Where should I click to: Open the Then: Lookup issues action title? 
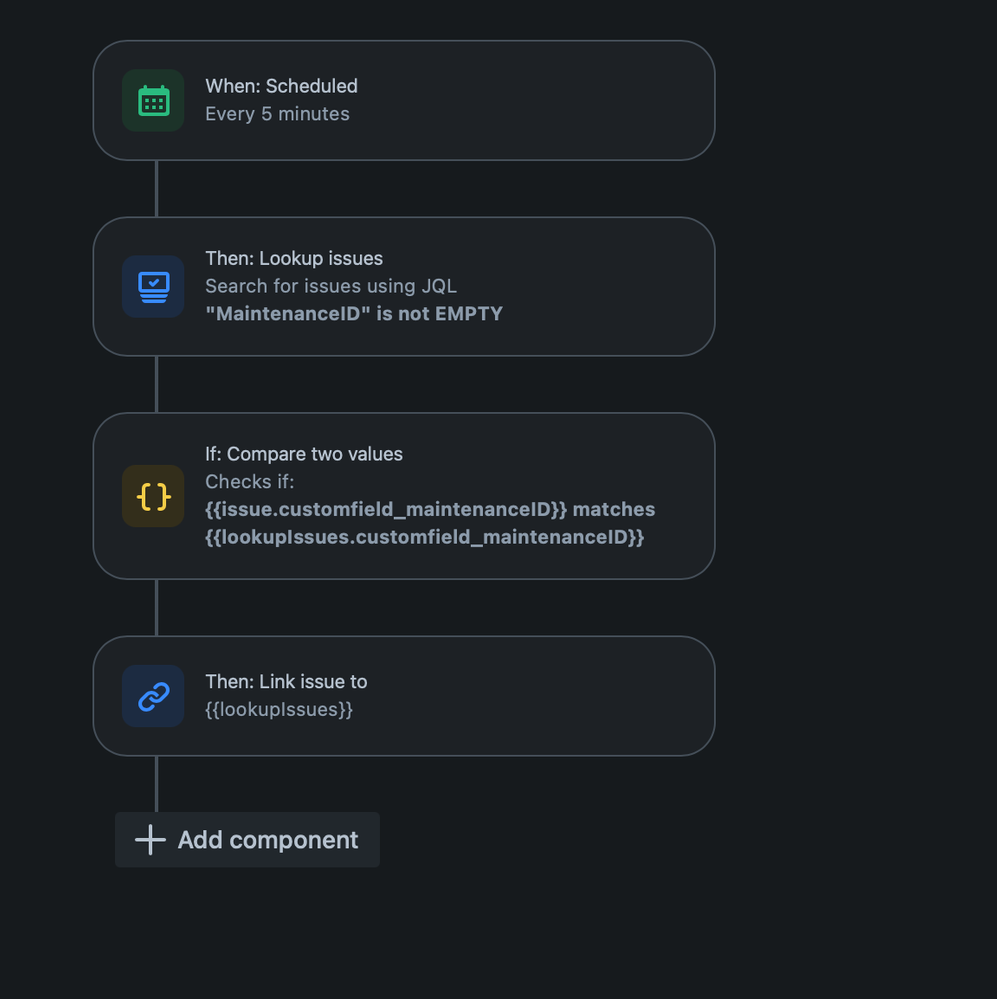click(294, 259)
